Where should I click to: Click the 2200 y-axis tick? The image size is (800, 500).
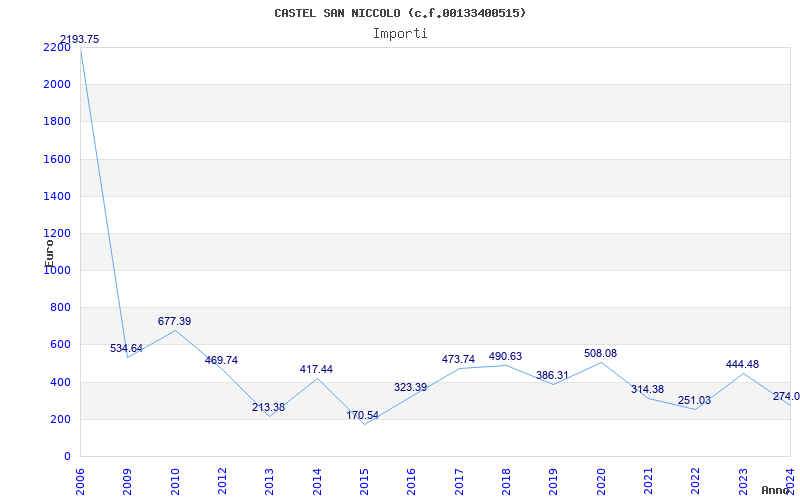coord(57,47)
